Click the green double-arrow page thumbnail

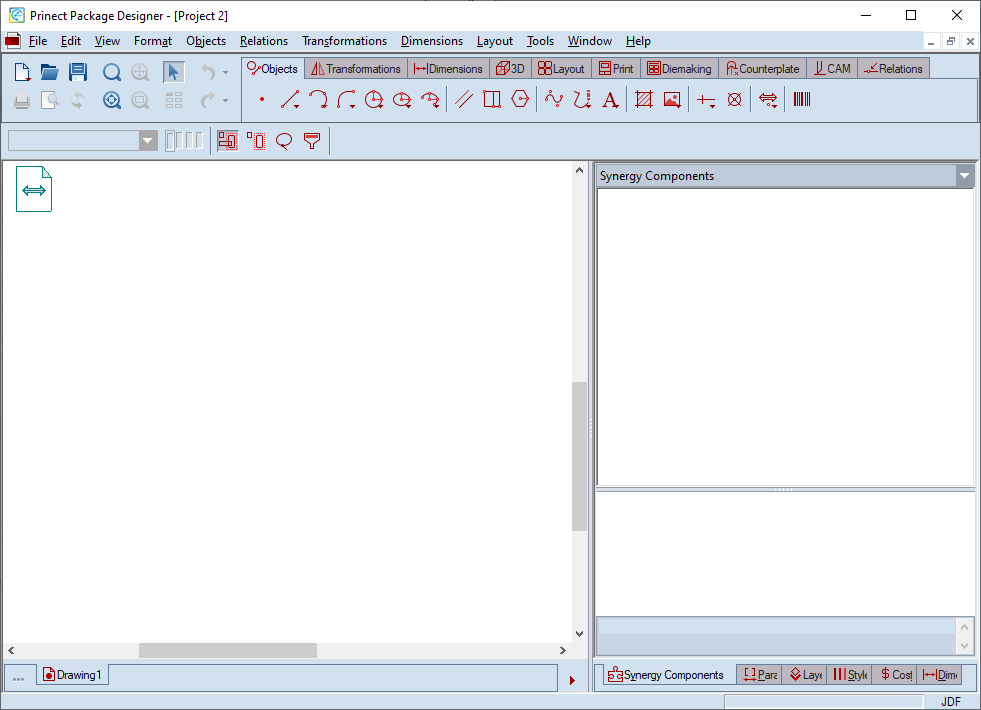[34, 189]
